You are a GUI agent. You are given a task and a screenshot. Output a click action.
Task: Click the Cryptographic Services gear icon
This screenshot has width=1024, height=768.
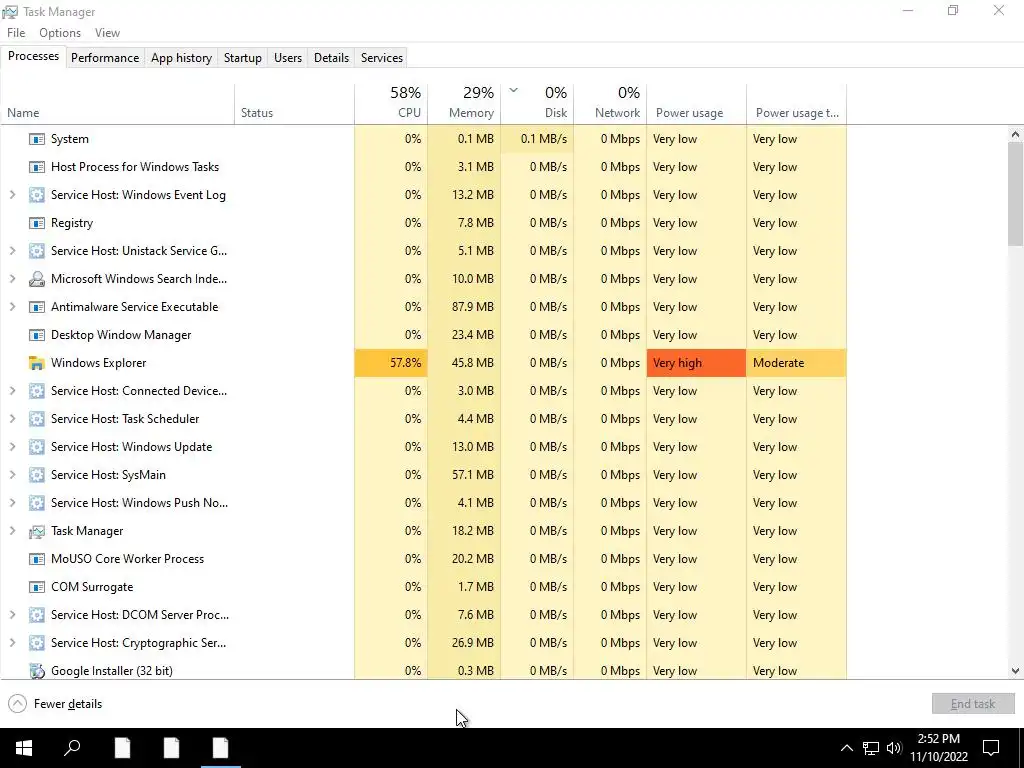tap(37, 643)
